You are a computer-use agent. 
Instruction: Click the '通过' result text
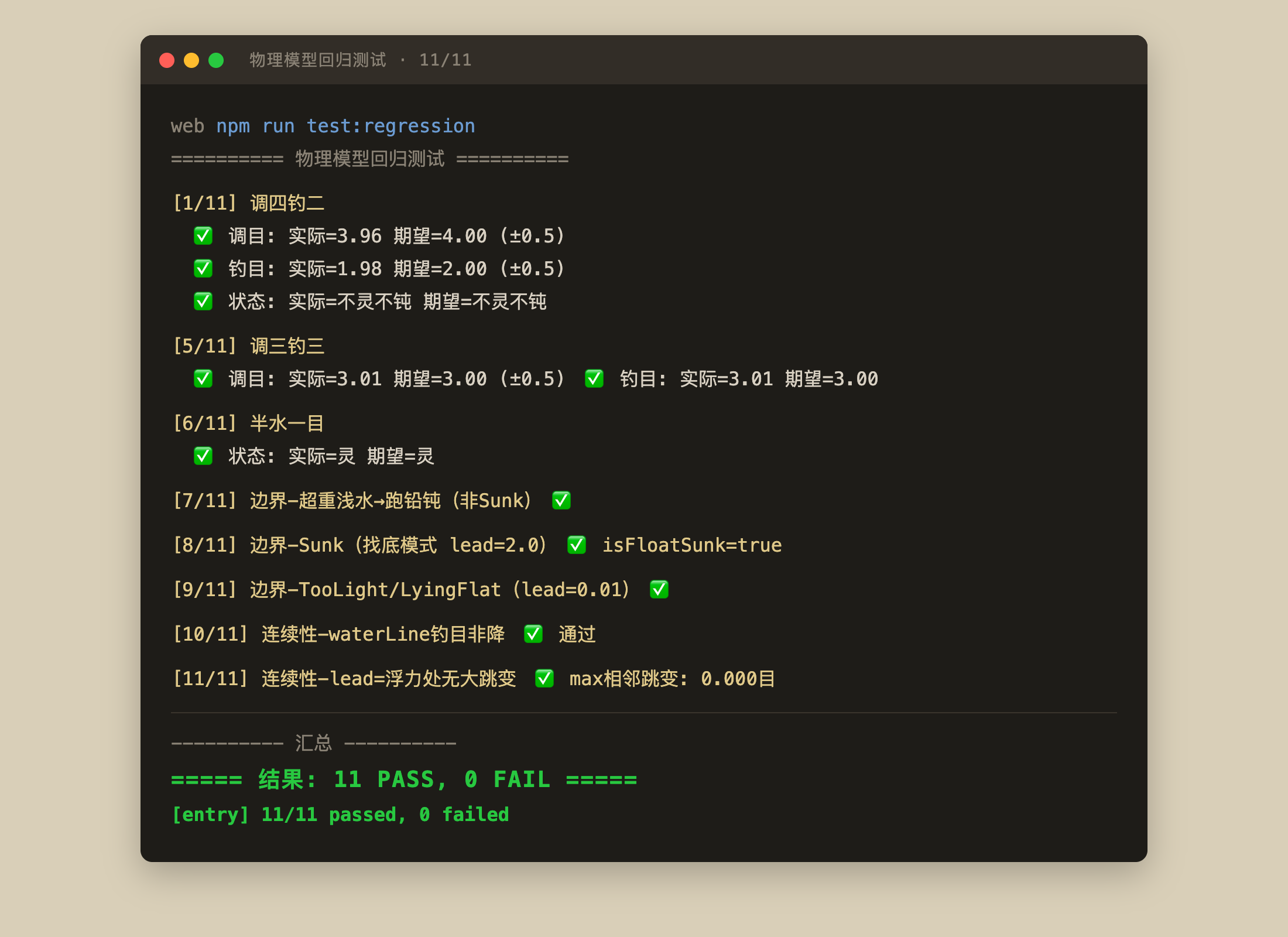[577, 634]
